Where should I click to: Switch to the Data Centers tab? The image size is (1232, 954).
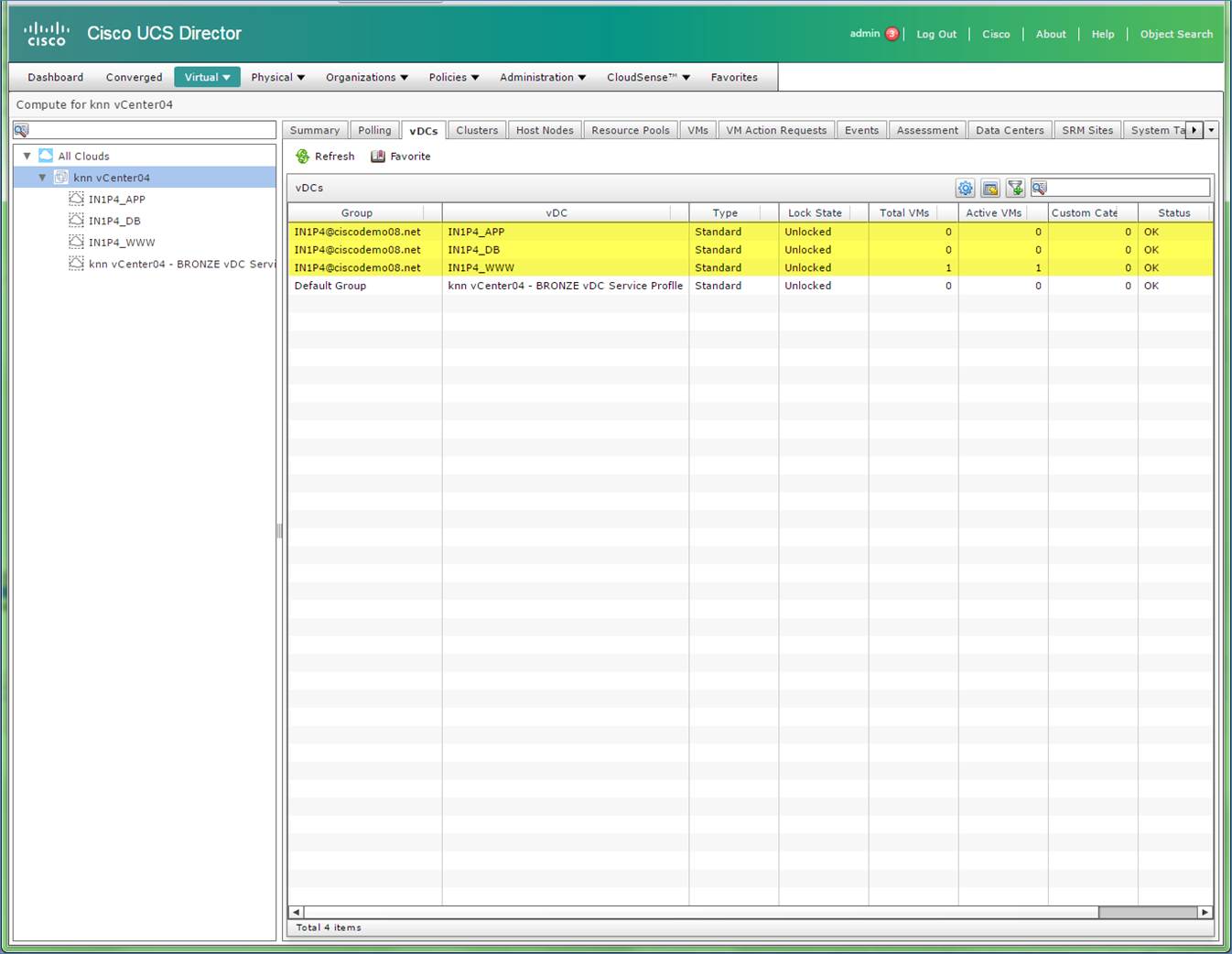tap(1010, 130)
